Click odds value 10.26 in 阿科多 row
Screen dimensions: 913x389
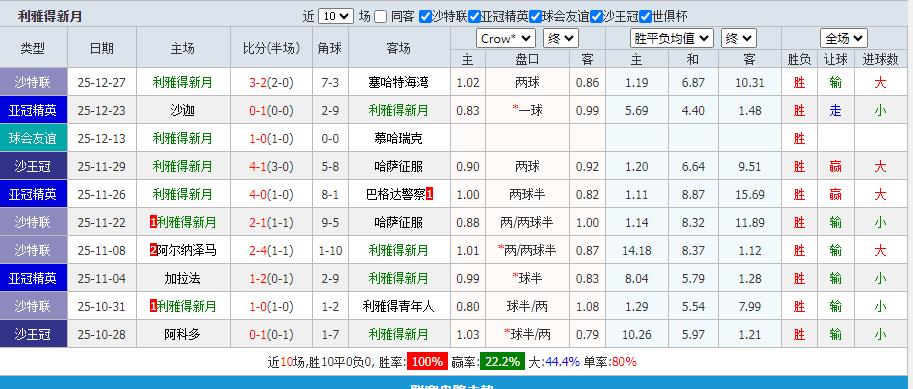pos(636,334)
